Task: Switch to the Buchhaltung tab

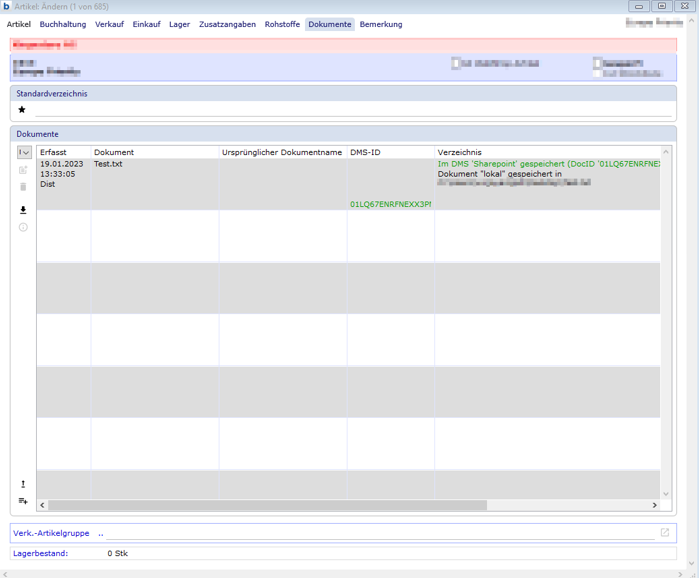Action: (63, 24)
